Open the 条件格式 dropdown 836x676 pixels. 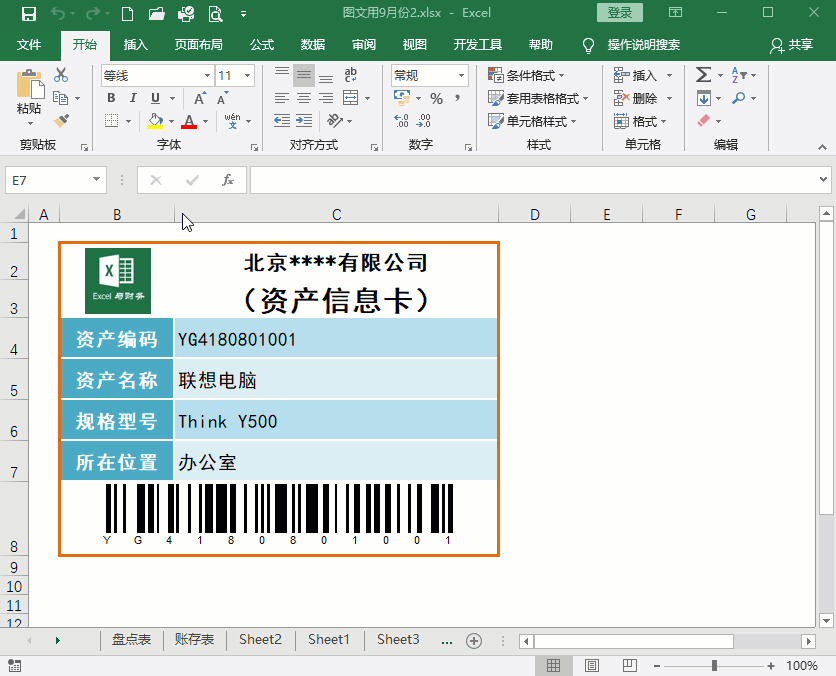(x=526, y=76)
